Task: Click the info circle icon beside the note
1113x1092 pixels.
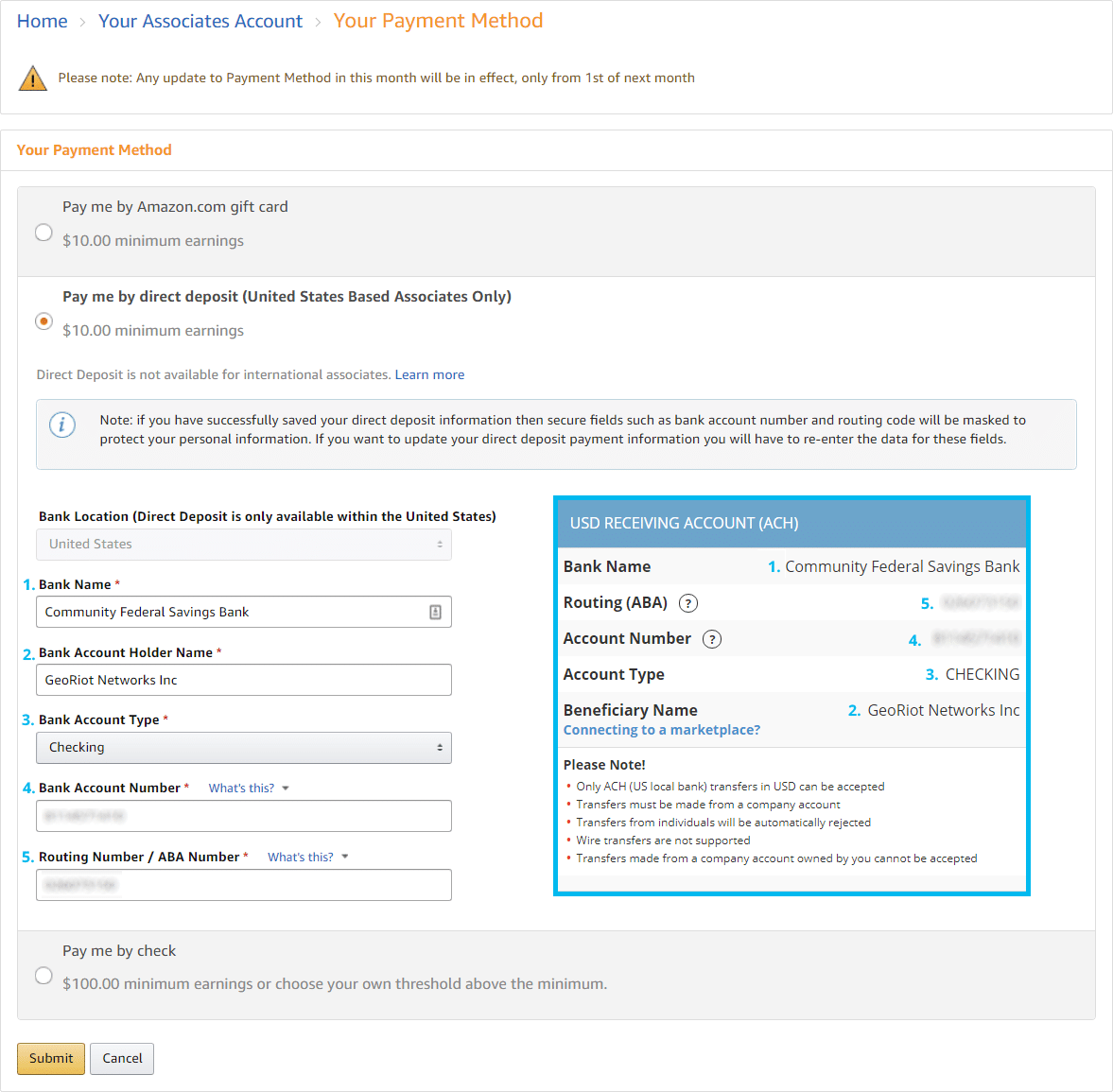Action: click(62, 425)
